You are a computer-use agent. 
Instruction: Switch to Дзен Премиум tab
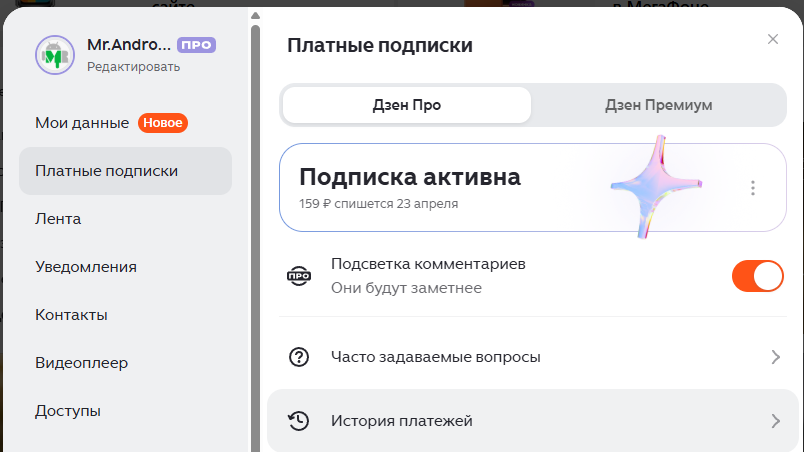(658, 105)
